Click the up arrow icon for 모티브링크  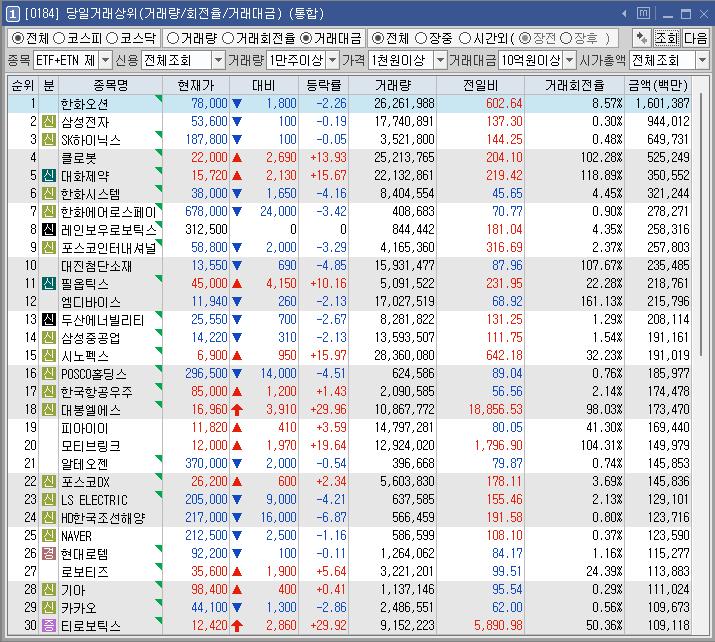click(x=237, y=445)
